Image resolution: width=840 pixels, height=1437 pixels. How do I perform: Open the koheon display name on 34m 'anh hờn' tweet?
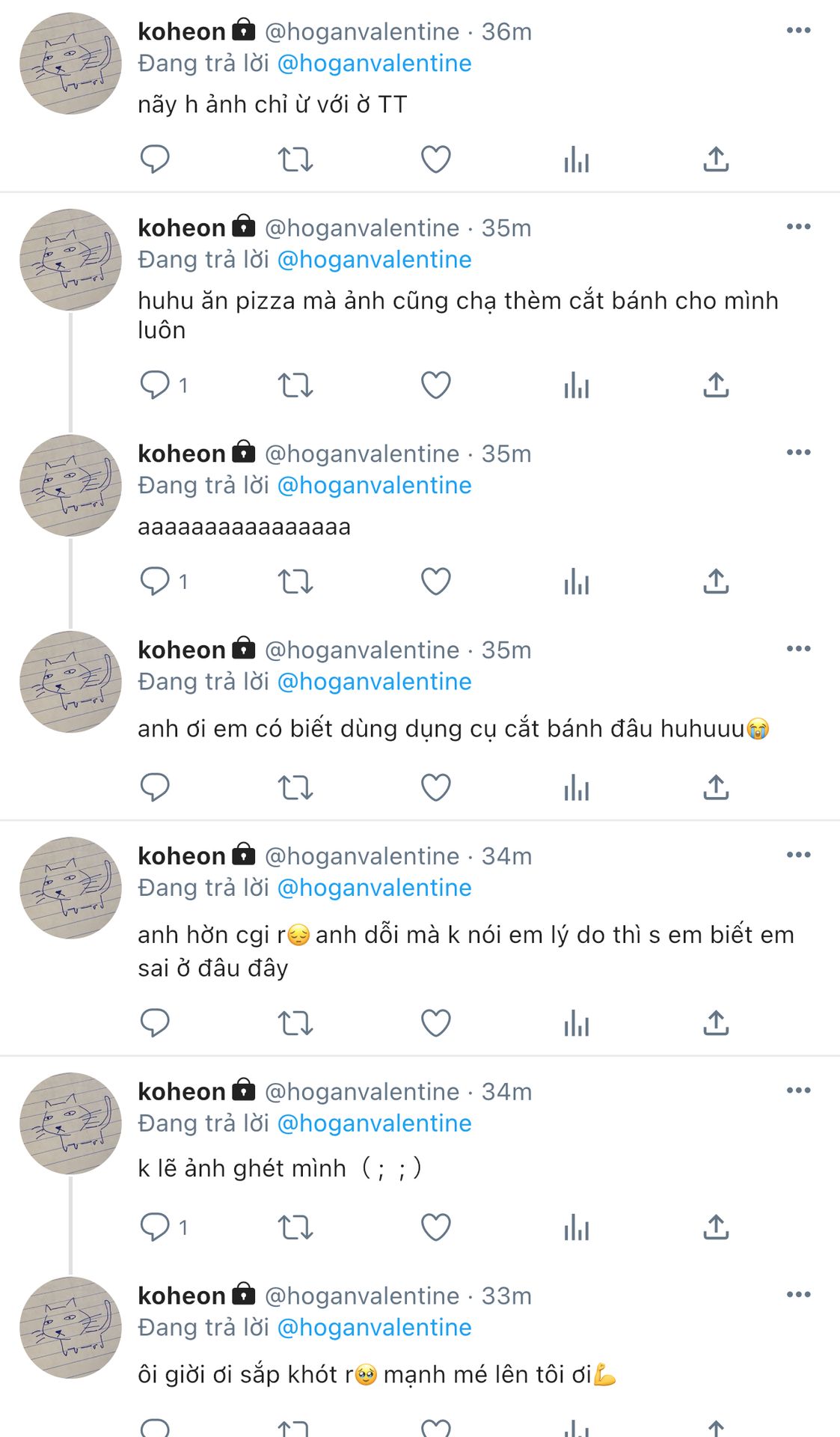pyautogui.click(x=182, y=856)
